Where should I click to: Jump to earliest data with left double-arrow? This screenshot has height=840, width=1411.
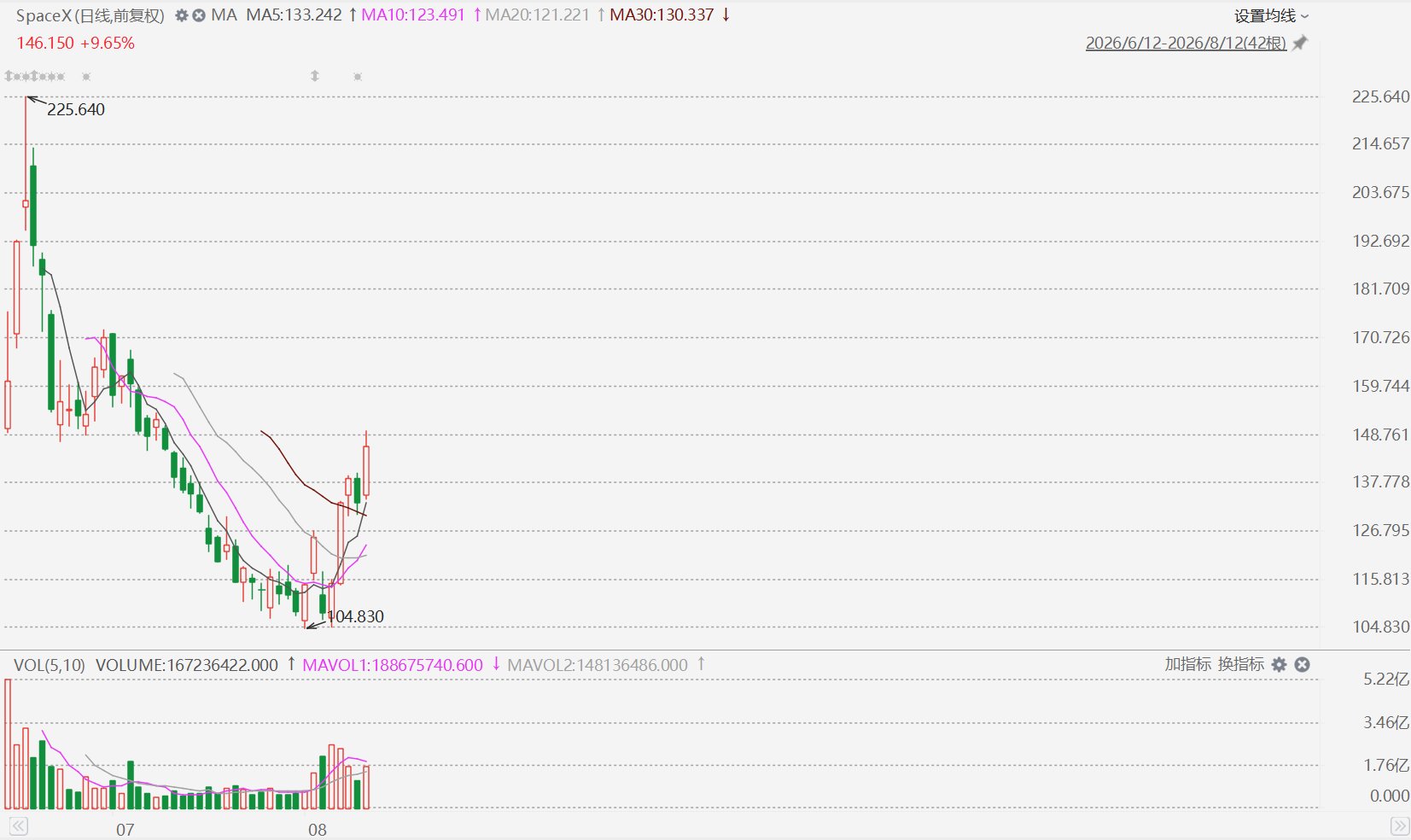coord(19,825)
